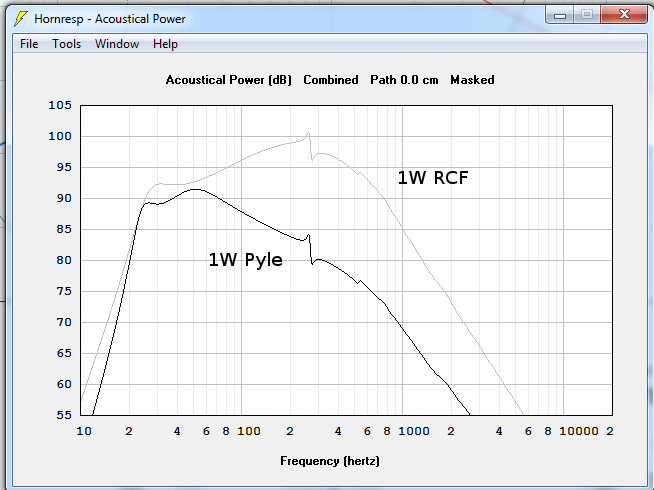Click the "Frequency (hertz)" axis label

point(330,461)
